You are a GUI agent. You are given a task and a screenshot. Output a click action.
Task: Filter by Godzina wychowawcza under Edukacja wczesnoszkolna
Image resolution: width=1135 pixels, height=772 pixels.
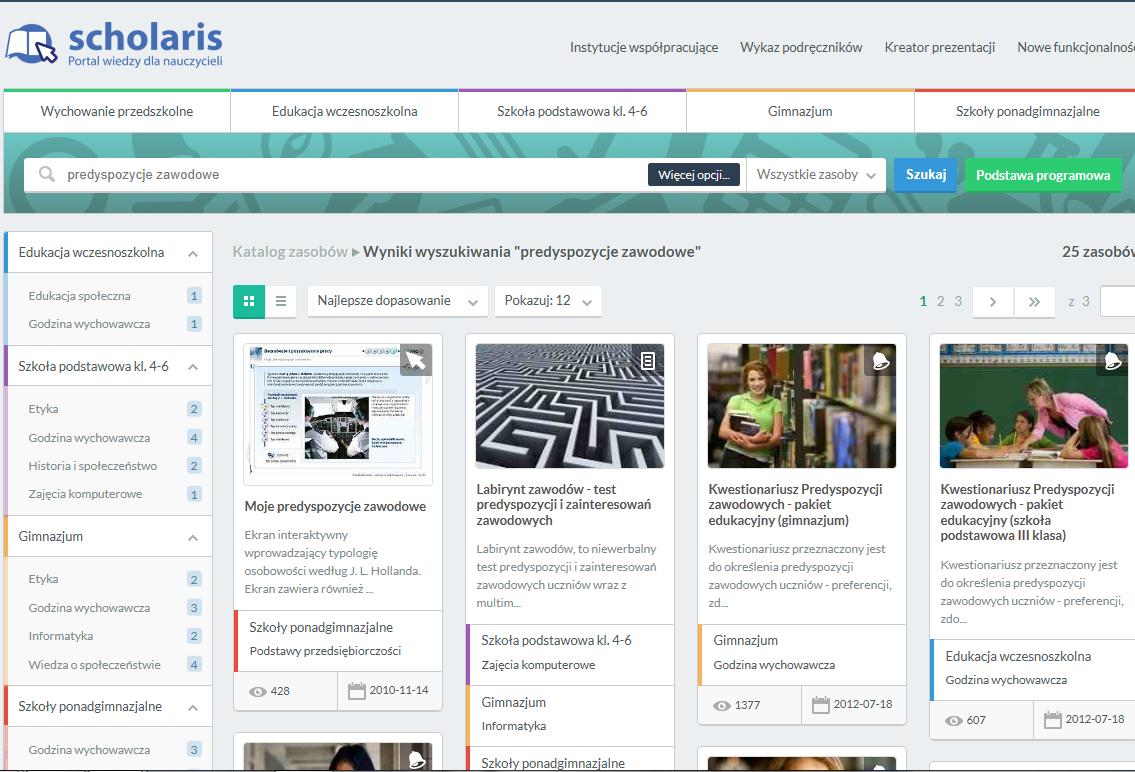(89, 324)
